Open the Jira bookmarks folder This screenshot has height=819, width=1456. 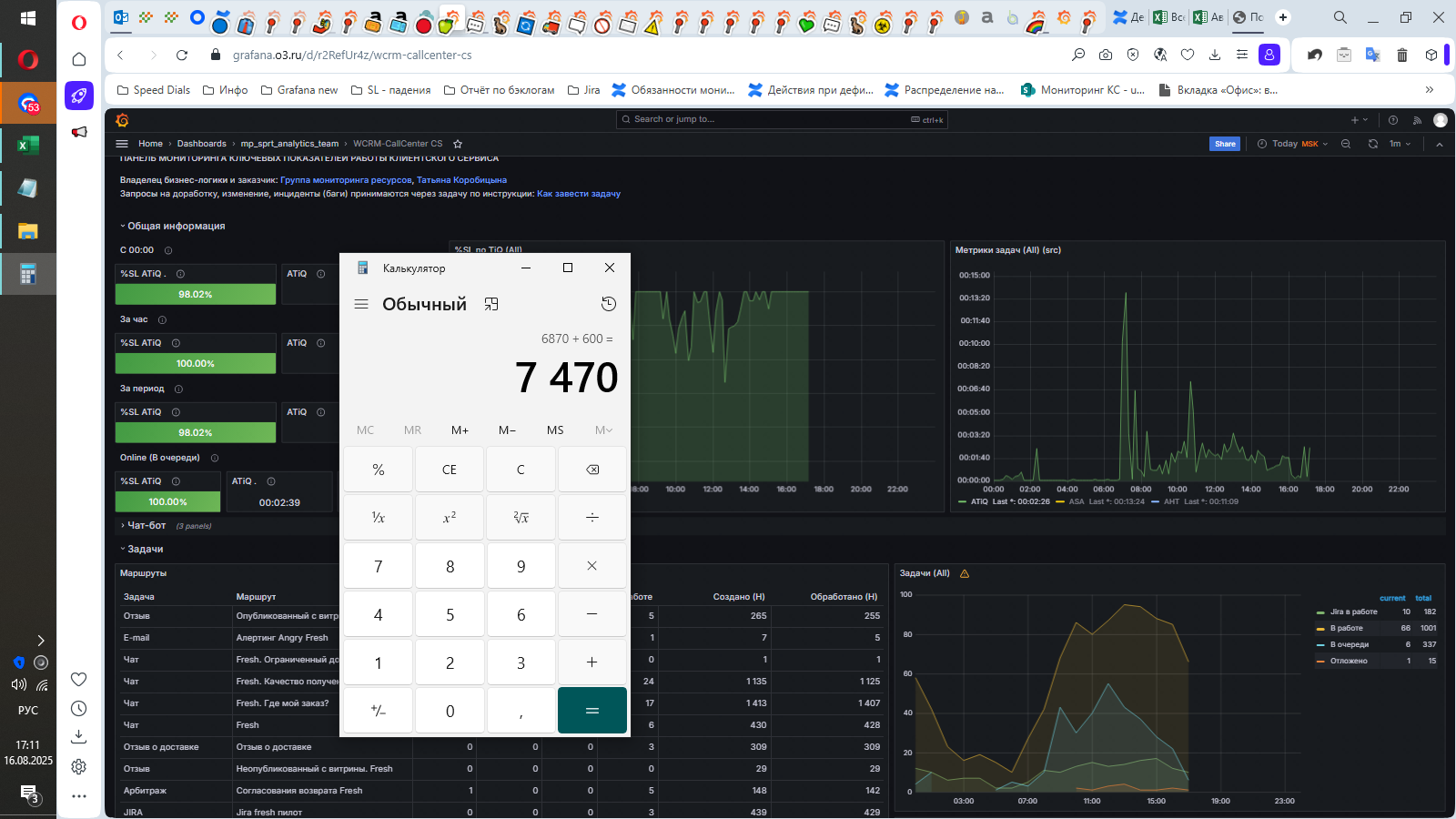pos(583,90)
